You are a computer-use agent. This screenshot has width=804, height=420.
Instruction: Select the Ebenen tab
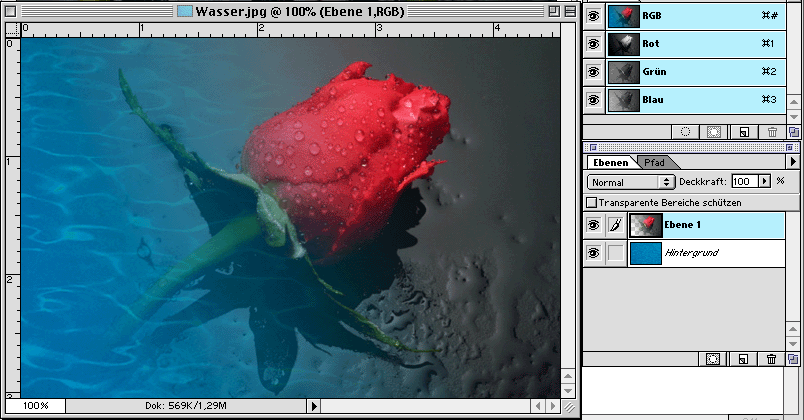tap(609, 162)
